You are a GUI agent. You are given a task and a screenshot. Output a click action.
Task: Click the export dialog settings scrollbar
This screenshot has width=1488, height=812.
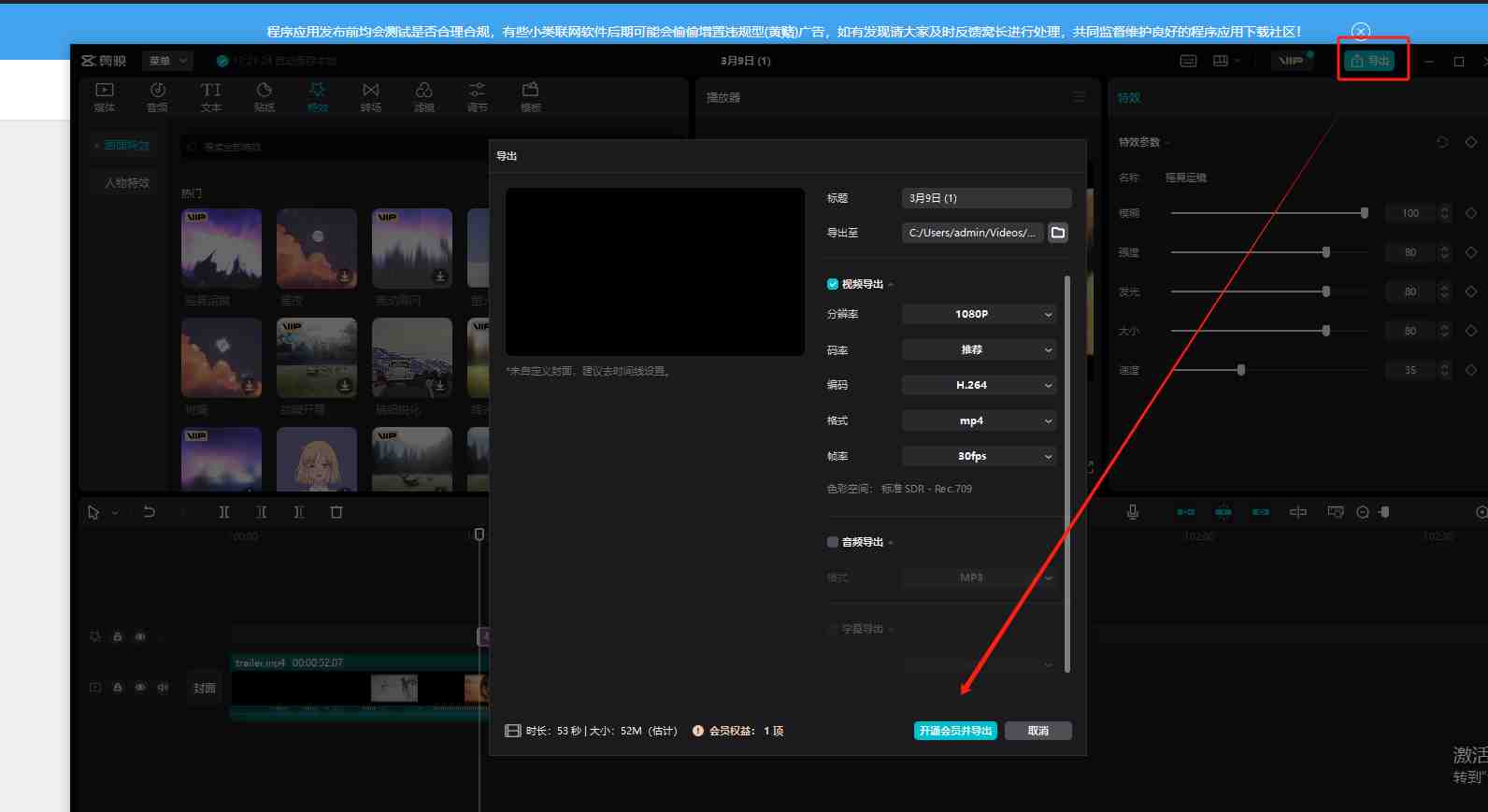tap(1067, 474)
